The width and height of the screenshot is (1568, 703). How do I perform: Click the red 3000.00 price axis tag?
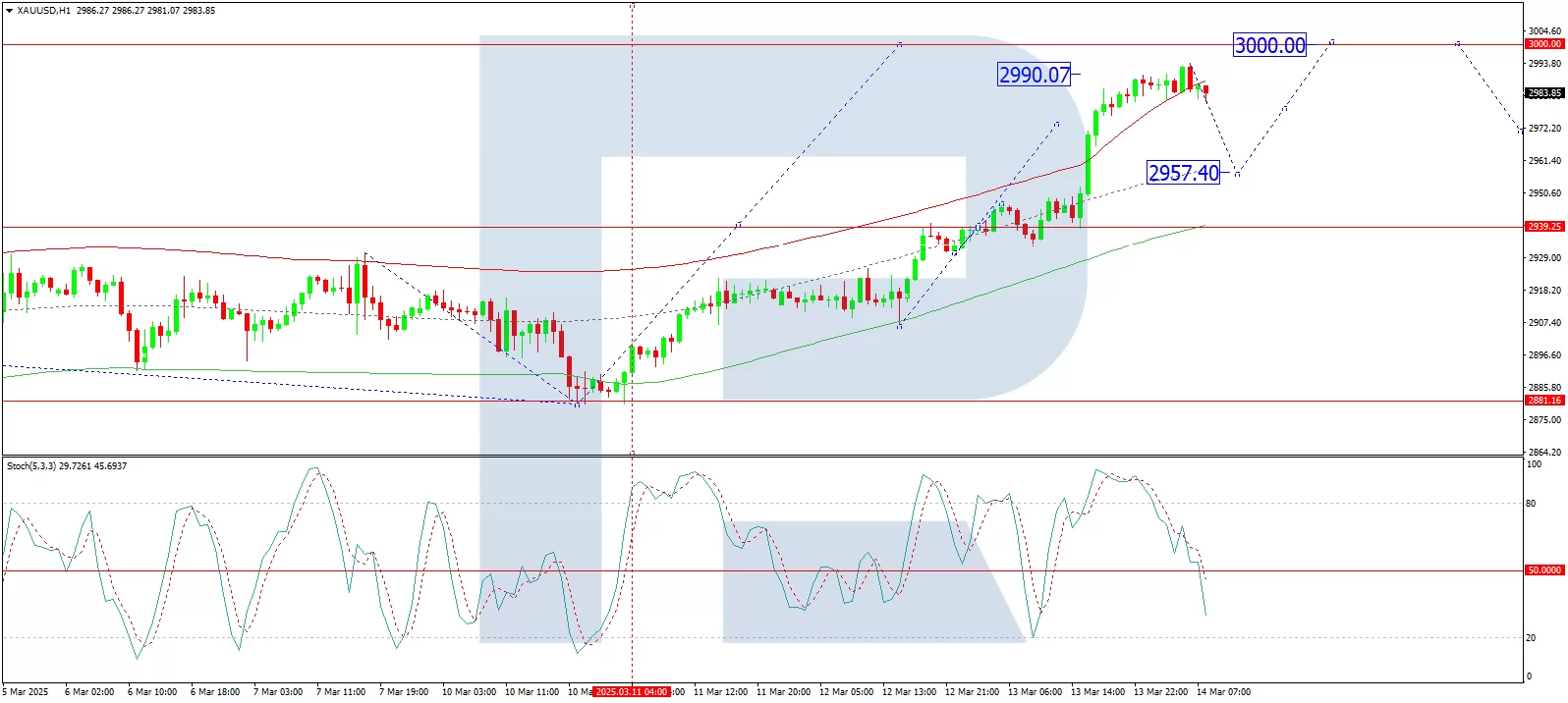(1543, 44)
